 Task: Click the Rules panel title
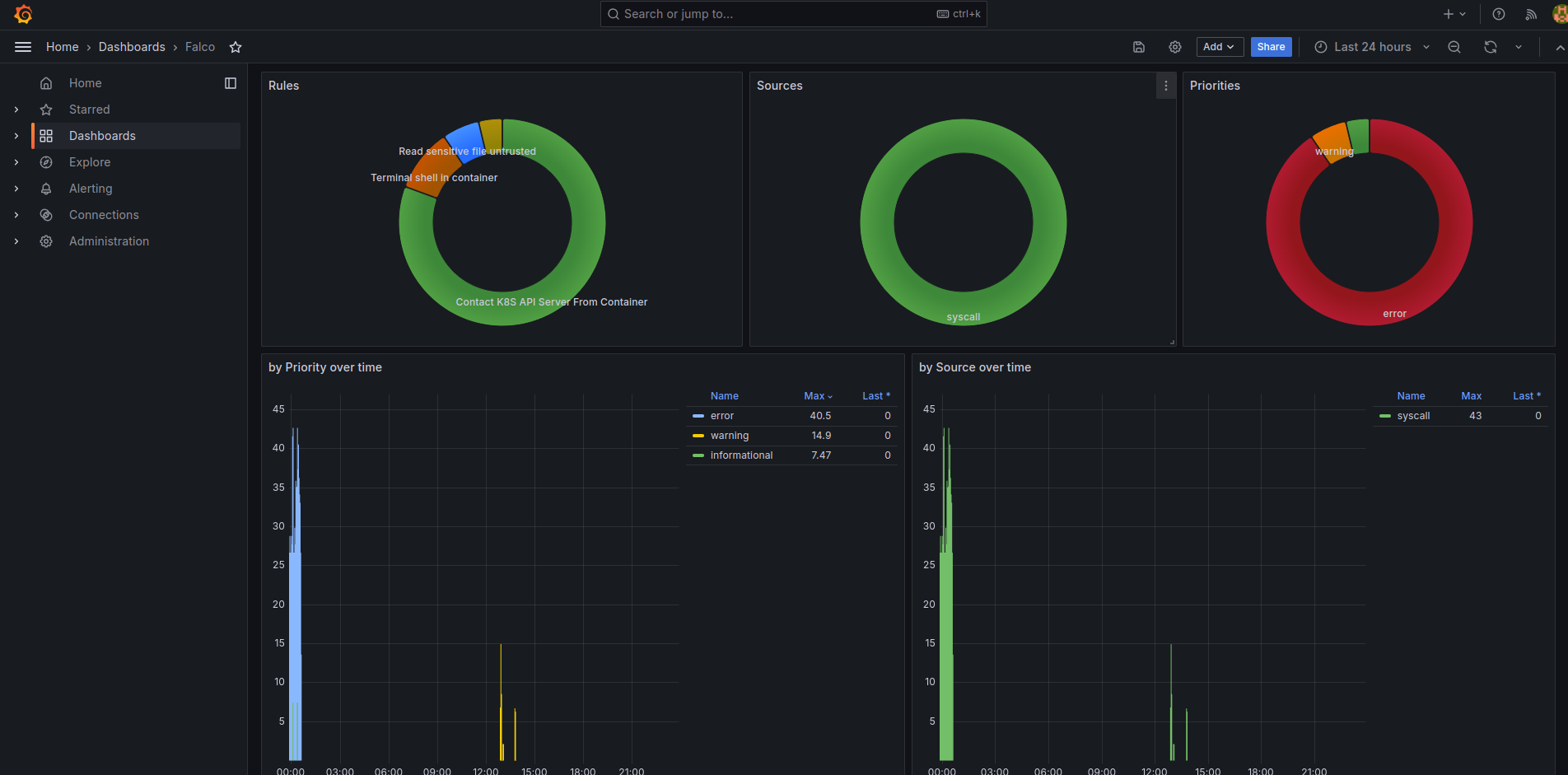coord(283,86)
